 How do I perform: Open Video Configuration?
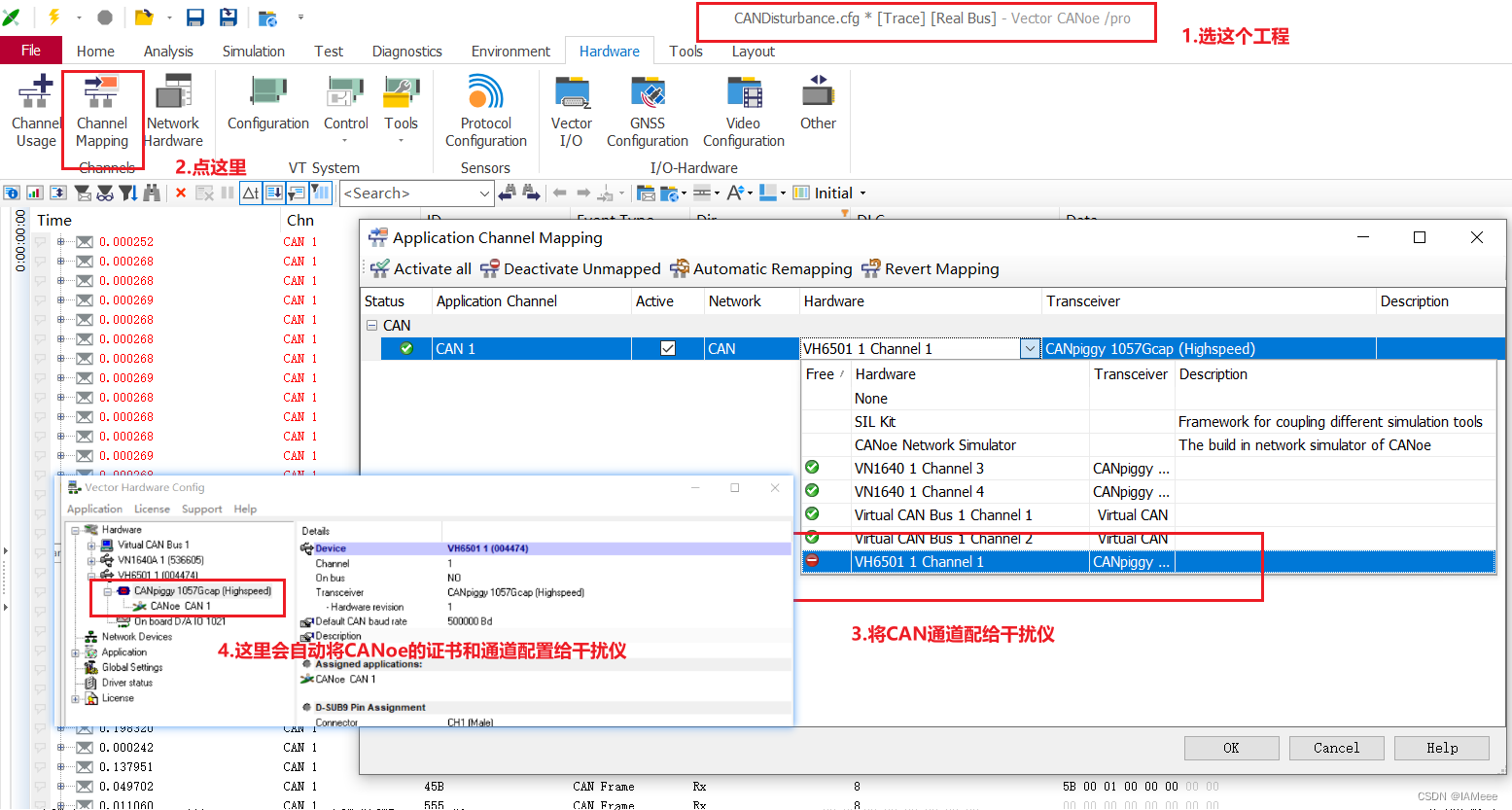[x=744, y=112]
